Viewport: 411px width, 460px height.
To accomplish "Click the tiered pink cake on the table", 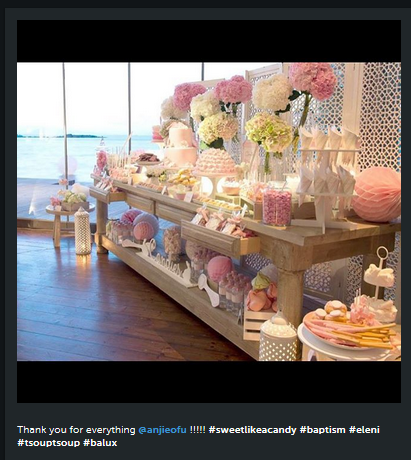I will (181, 145).
